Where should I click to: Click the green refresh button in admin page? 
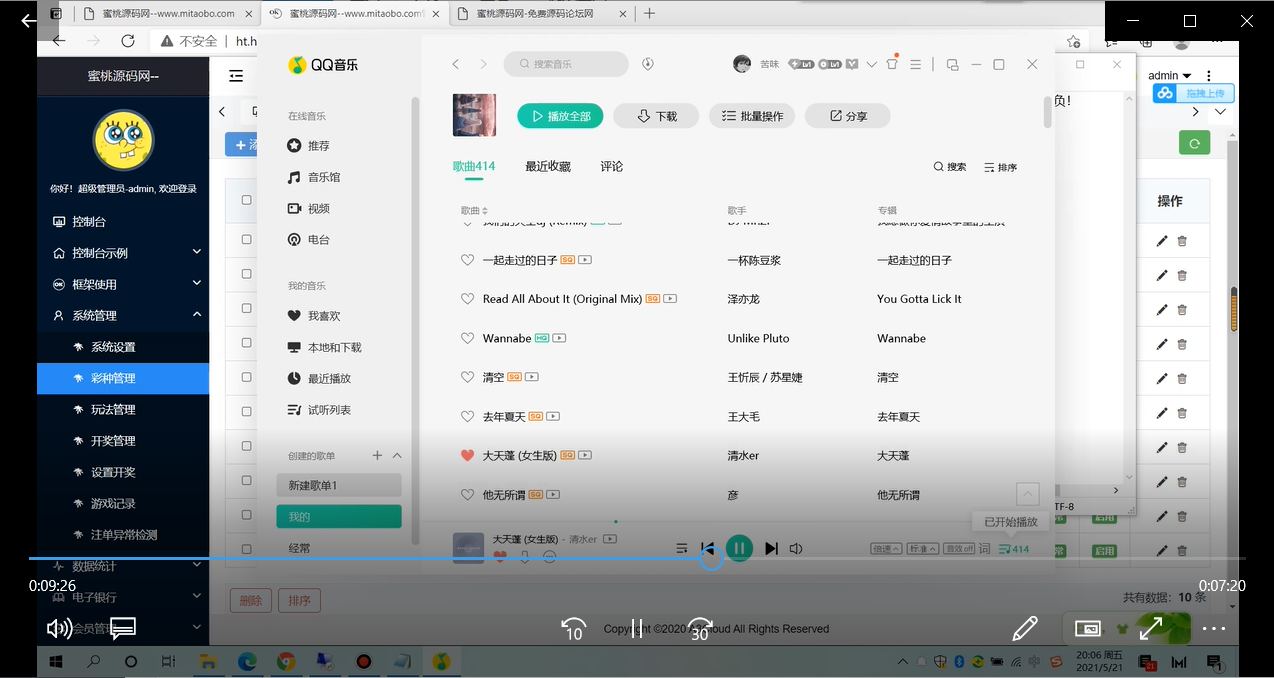[1194, 144]
